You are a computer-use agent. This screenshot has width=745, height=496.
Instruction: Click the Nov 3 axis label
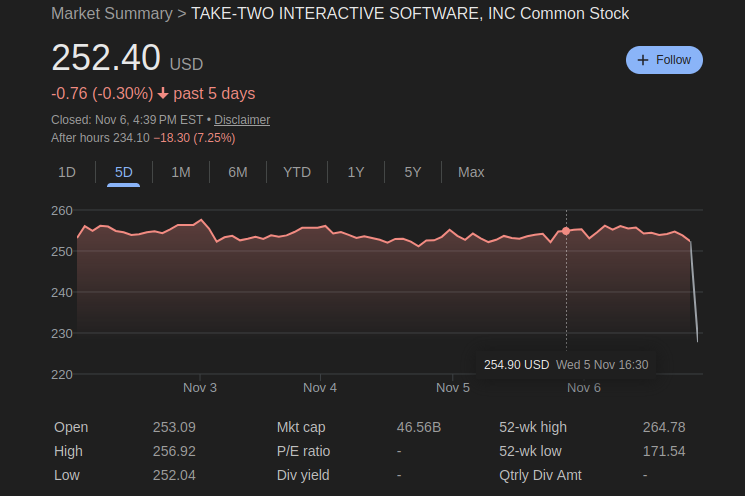pos(200,388)
